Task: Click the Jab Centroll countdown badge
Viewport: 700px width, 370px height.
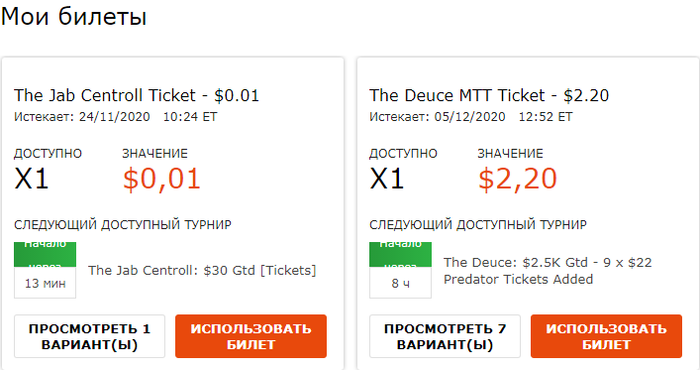Action: tap(45, 270)
